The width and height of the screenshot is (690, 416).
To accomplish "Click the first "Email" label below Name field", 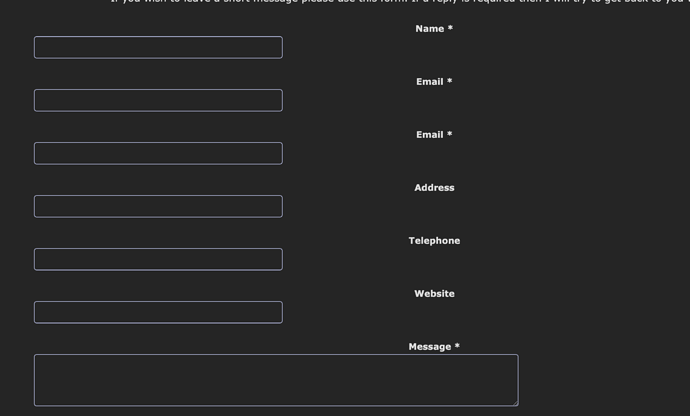I will tap(430, 82).
